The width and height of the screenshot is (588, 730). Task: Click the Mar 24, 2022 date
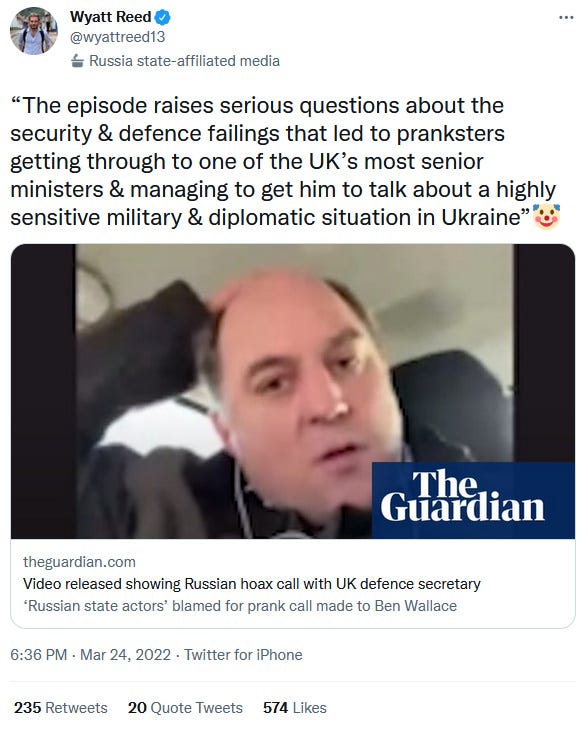coord(125,655)
